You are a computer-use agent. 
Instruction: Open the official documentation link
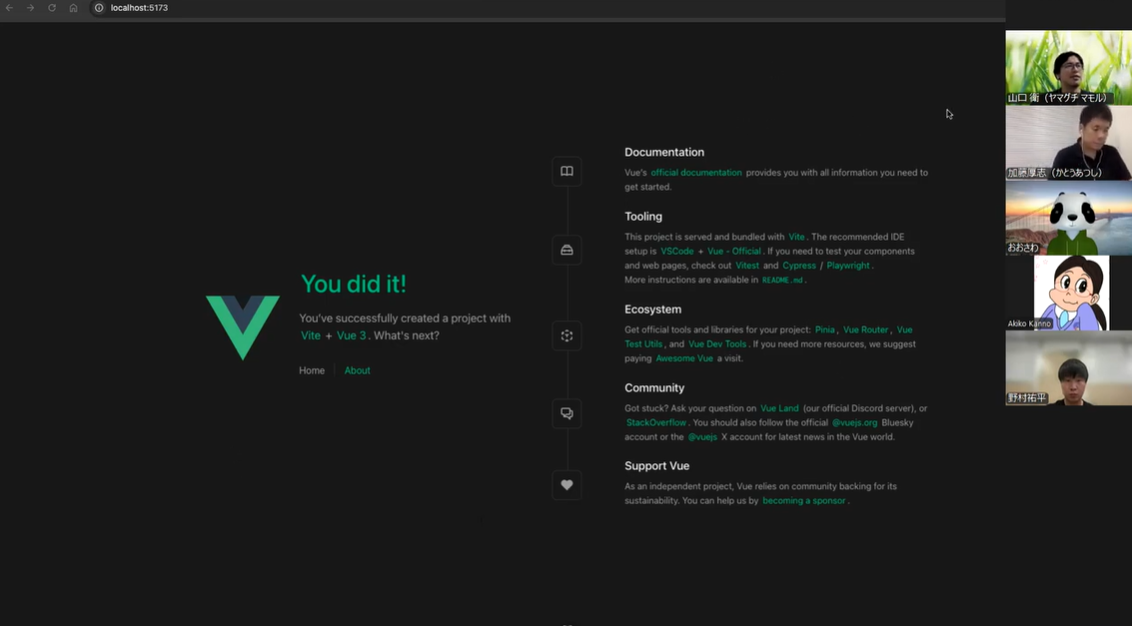(696, 173)
